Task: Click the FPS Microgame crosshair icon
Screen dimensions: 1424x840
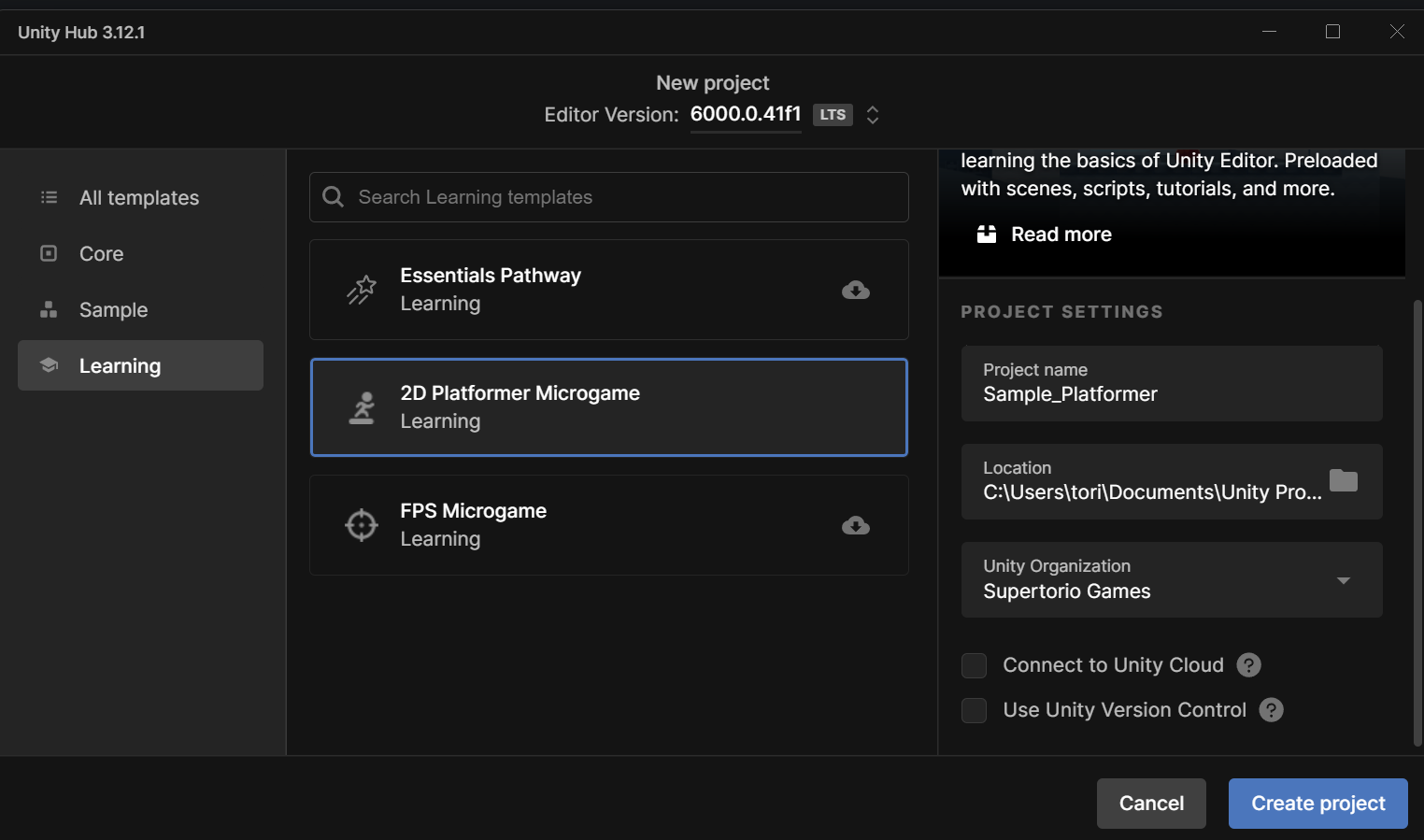Action: (x=362, y=525)
